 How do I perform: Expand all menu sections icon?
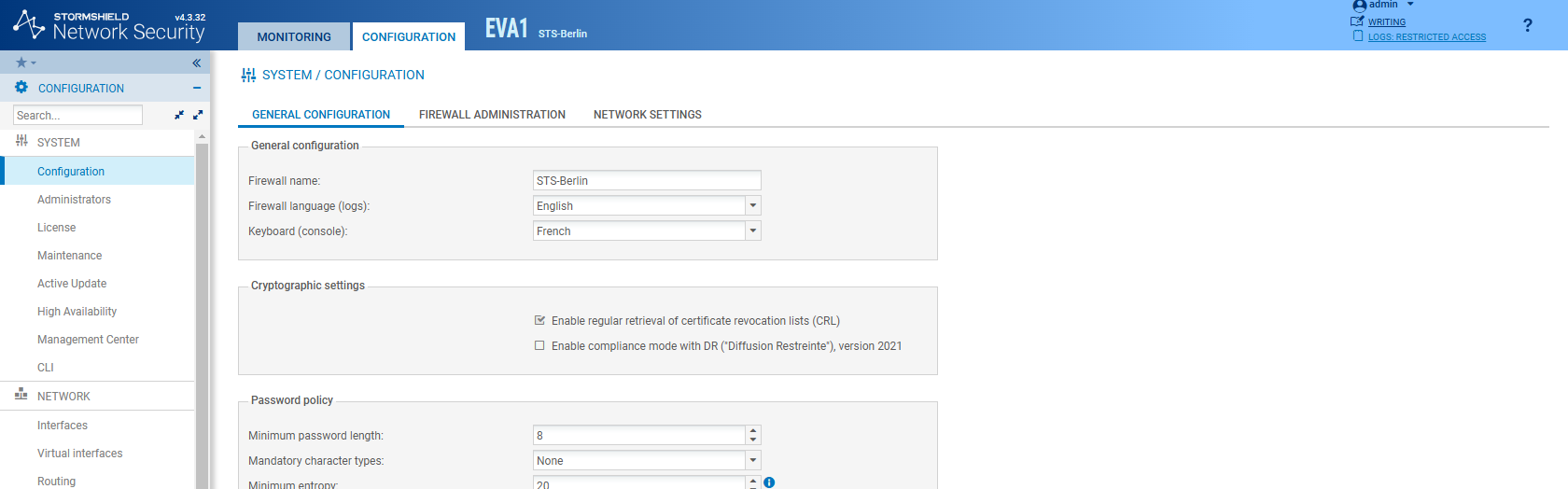coord(198,115)
